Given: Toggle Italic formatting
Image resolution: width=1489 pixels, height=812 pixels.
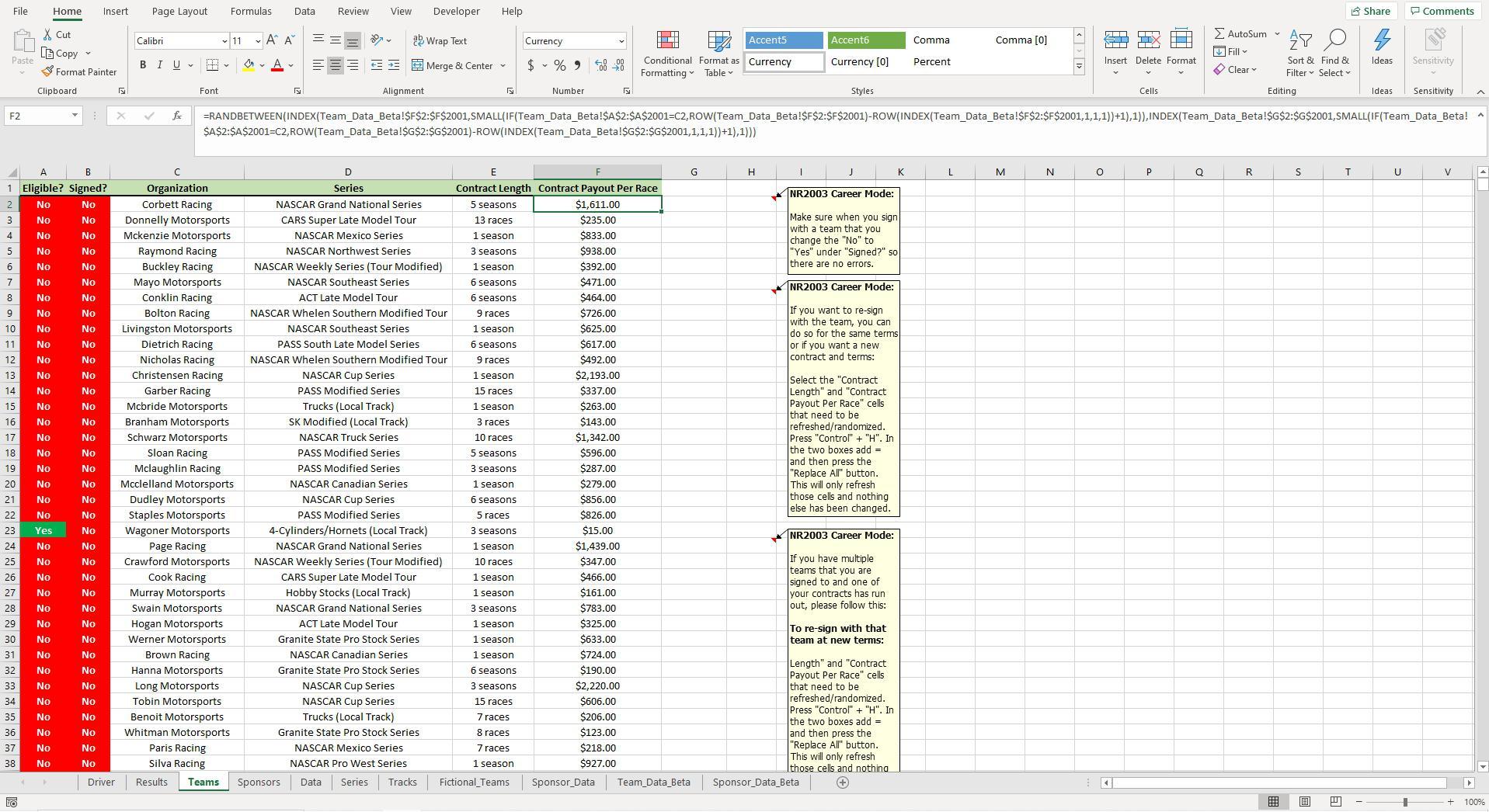Looking at the screenshot, I should pyautogui.click(x=160, y=66).
